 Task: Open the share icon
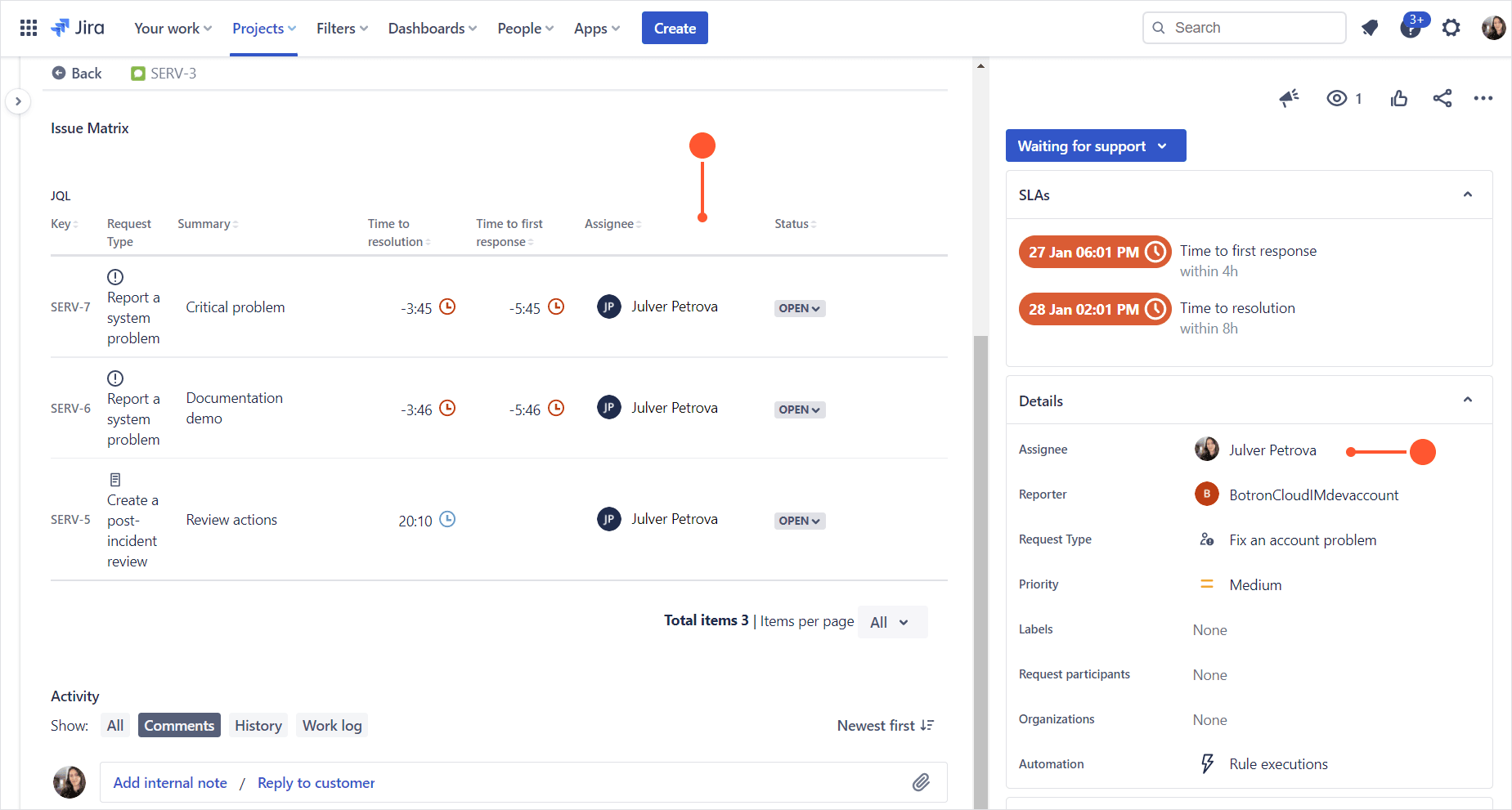pos(1442,98)
